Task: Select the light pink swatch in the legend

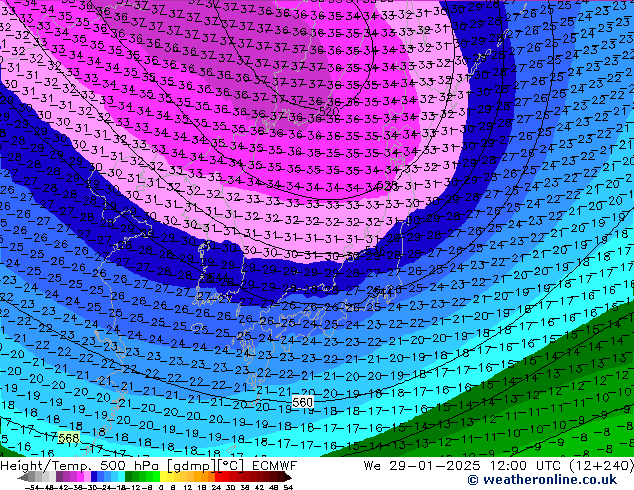Action: click(x=87, y=476)
